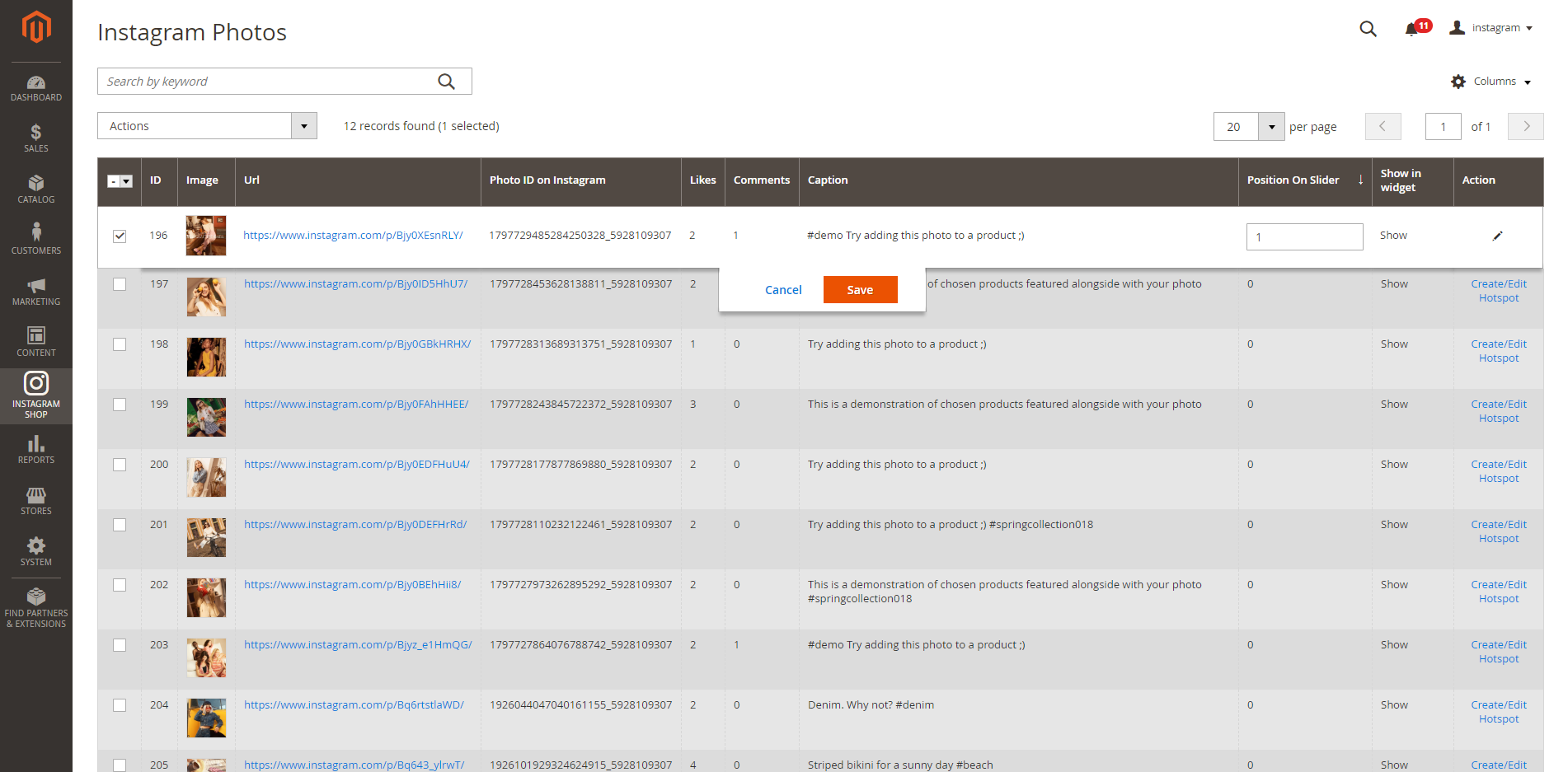Open Instagram link BjyOFAhHHEE
This screenshot has width=1568, height=772.
click(x=356, y=405)
